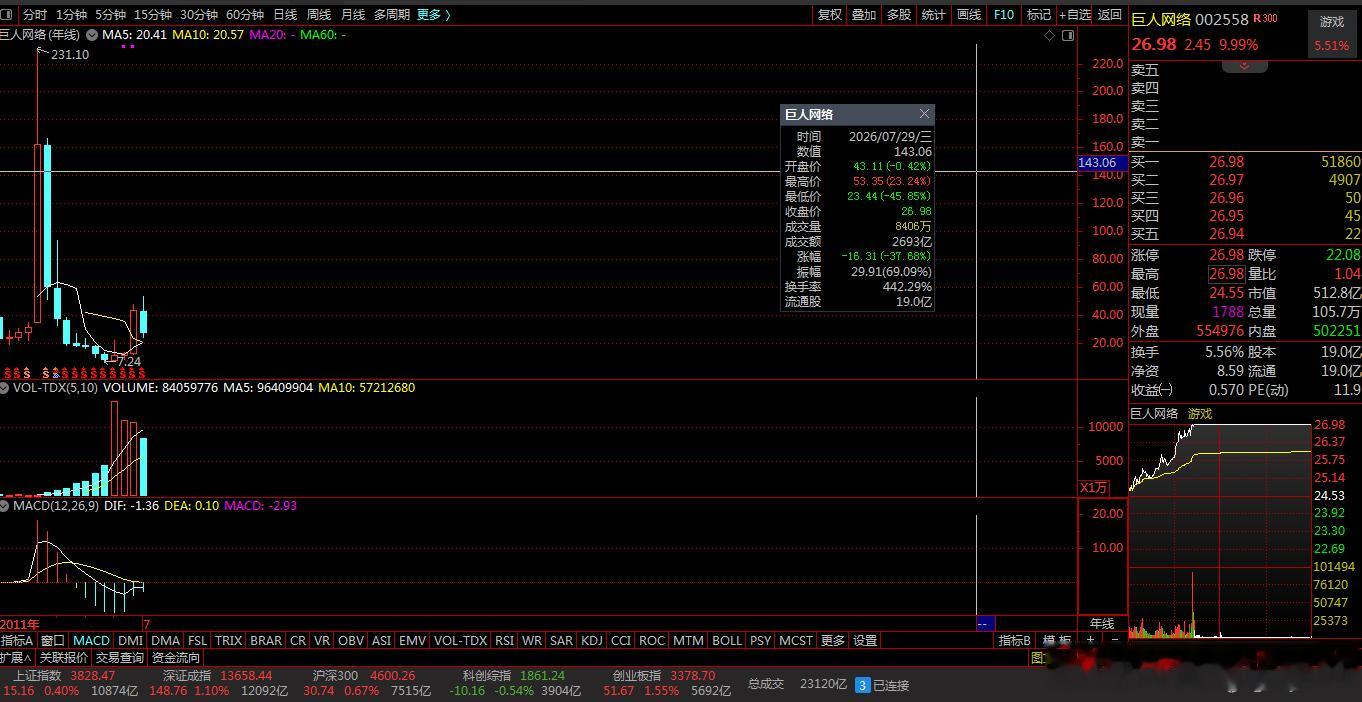Click the 复权 toolbar button
The height and width of the screenshot is (702, 1362).
click(830, 14)
